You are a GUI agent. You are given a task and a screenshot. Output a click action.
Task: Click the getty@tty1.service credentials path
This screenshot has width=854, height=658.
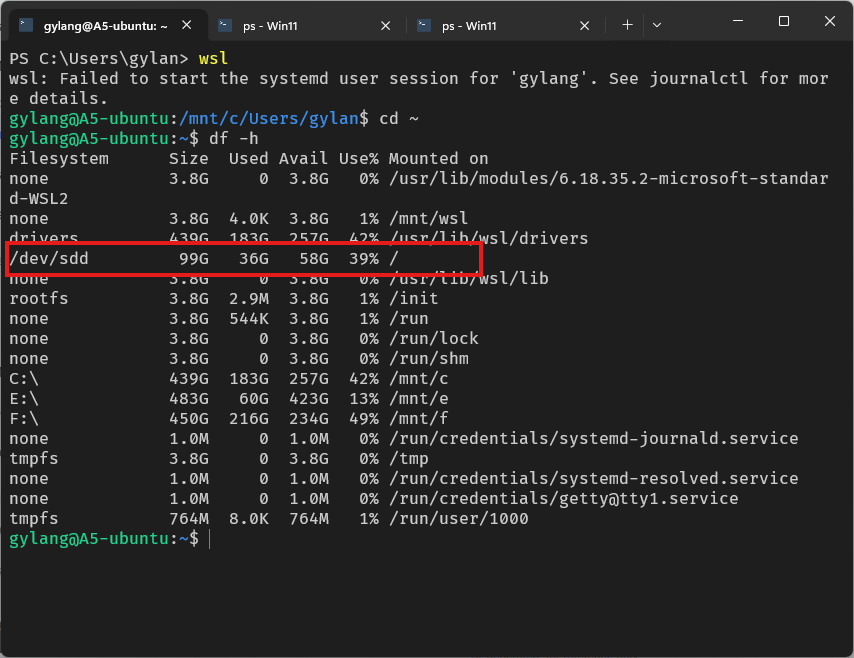click(x=564, y=498)
